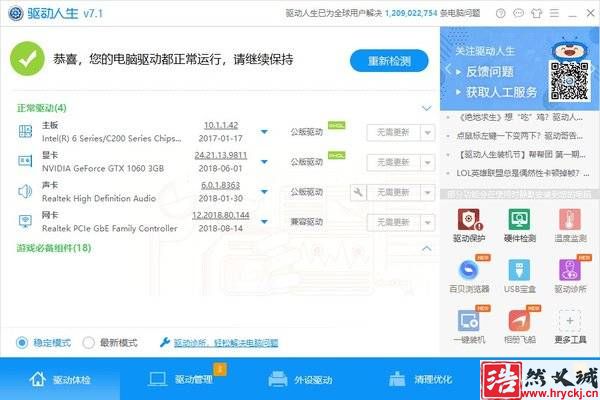Click 反馈问题 in the banner

coord(489,72)
